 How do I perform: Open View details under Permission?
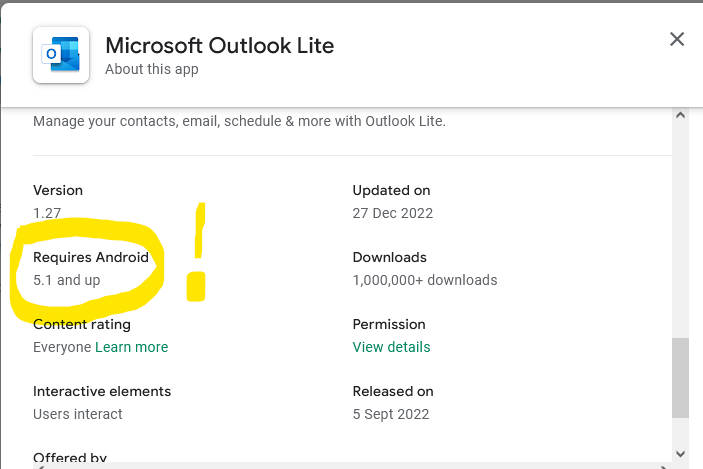tap(391, 347)
